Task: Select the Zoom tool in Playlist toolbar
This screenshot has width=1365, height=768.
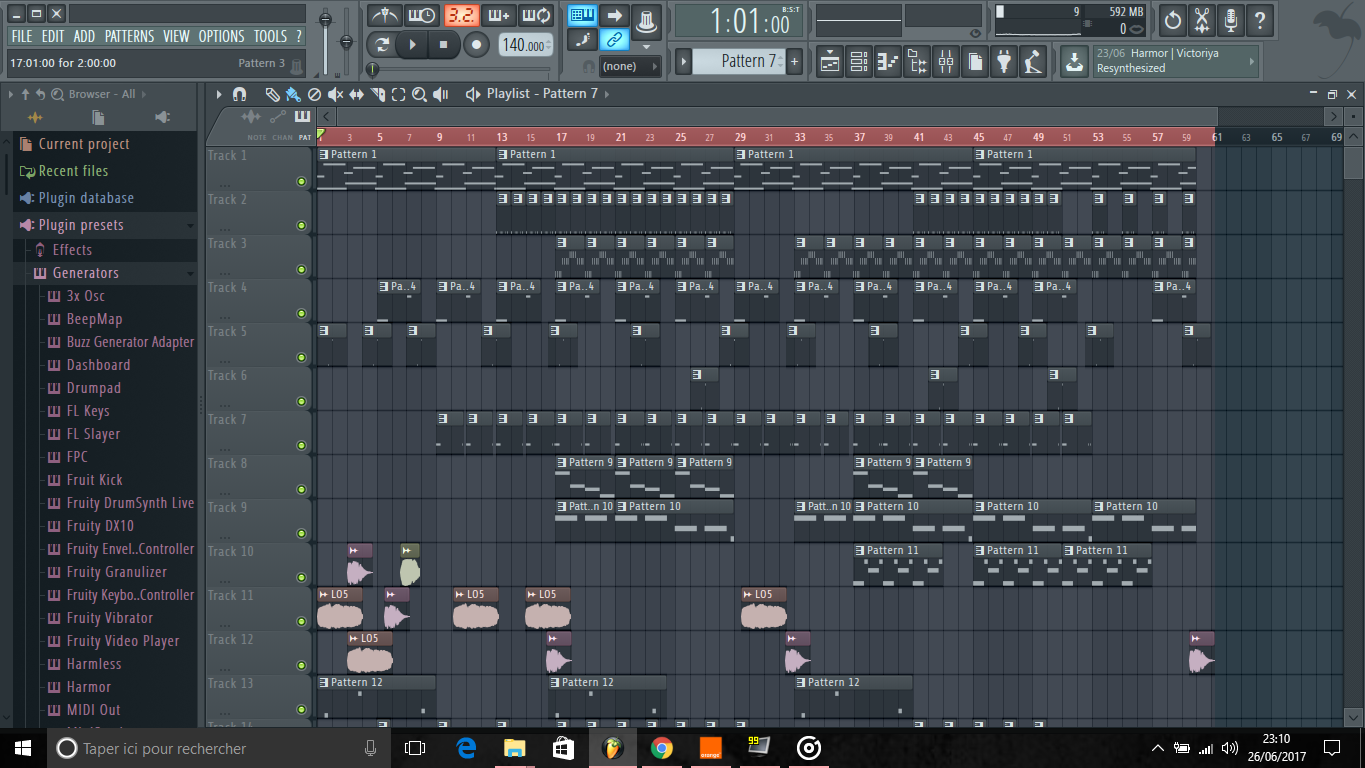Action: [419, 94]
